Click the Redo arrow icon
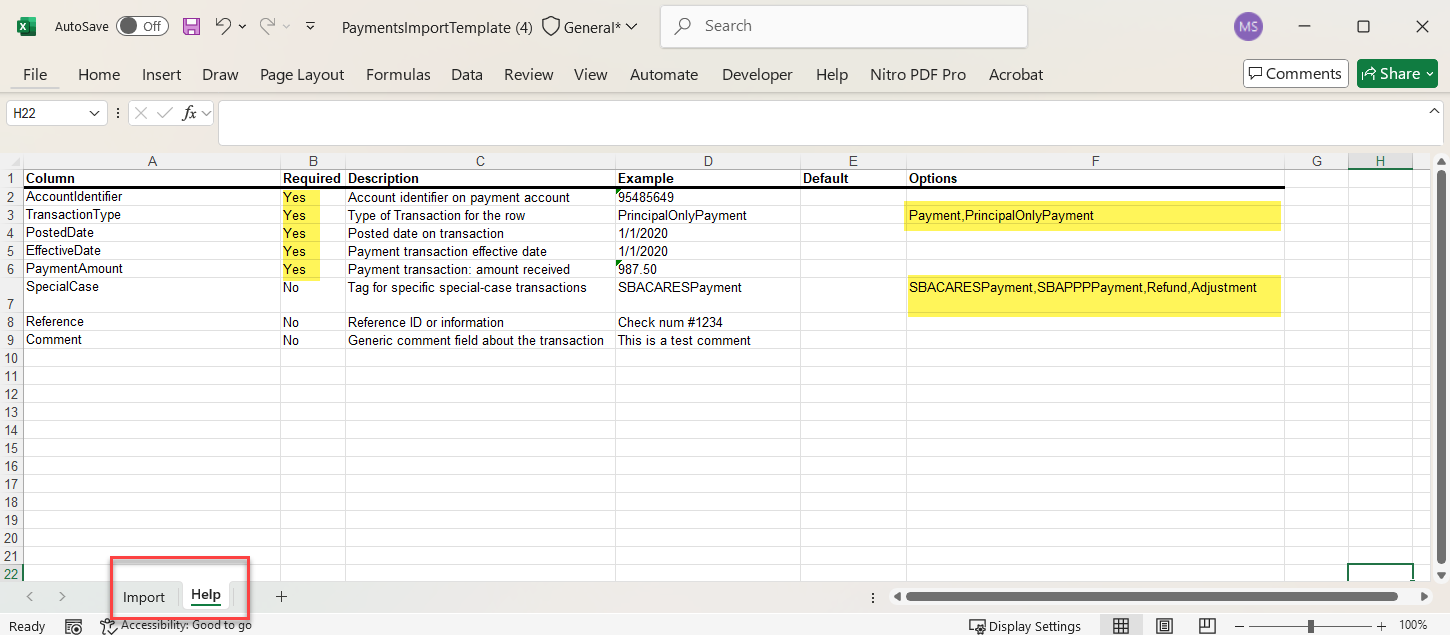Viewport: 1450px width, 635px height. click(267, 26)
